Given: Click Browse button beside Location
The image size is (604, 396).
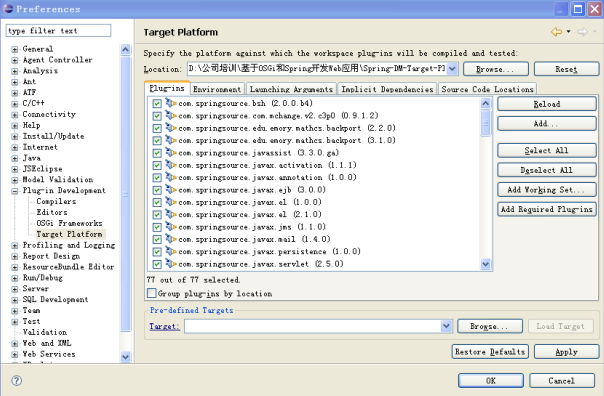Looking at the screenshot, I should tap(496, 69).
